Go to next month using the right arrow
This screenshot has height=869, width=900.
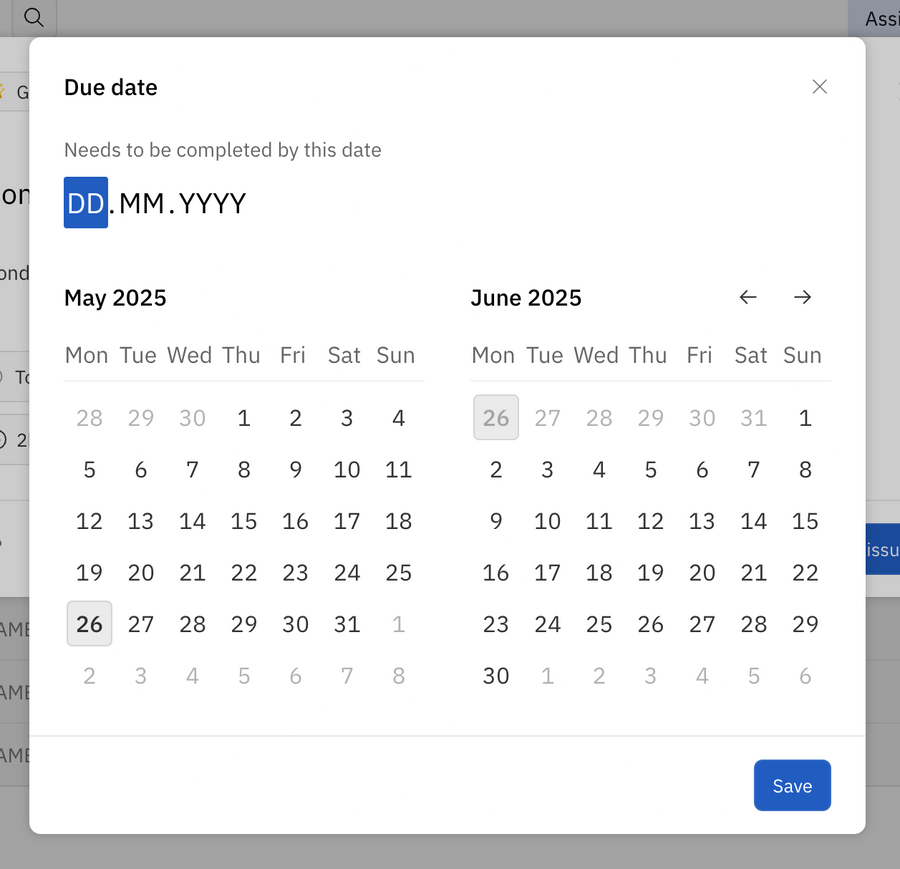pos(803,297)
